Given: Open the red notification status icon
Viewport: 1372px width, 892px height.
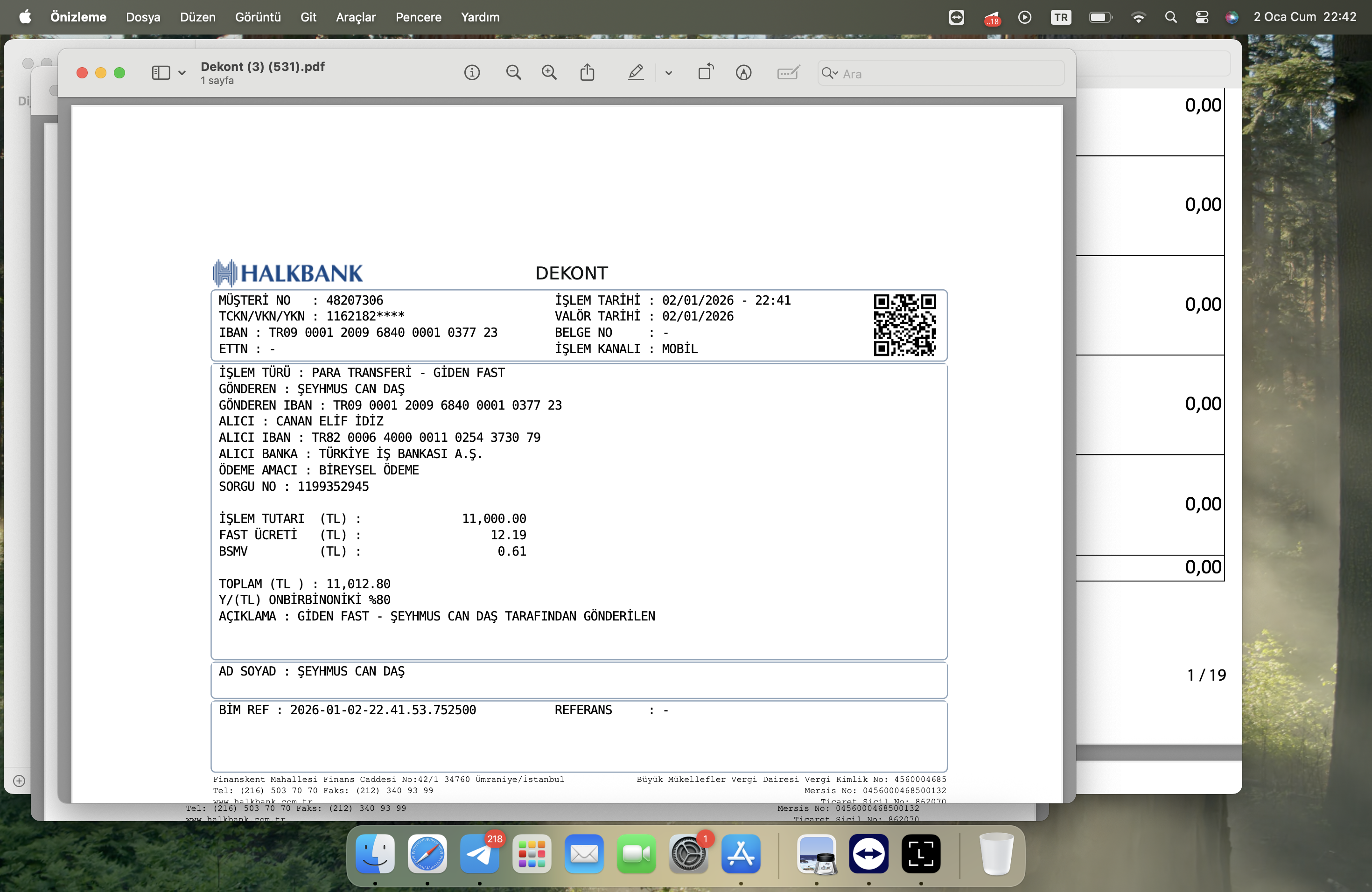Looking at the screenshot, I should point(992,18).
